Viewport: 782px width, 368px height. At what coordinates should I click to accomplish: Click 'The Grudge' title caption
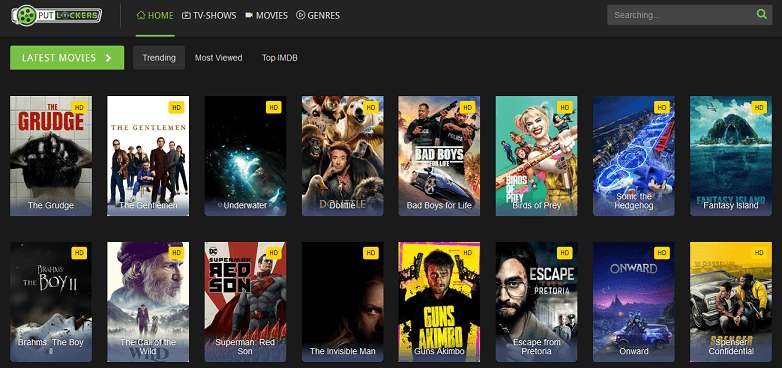(51, 205)
